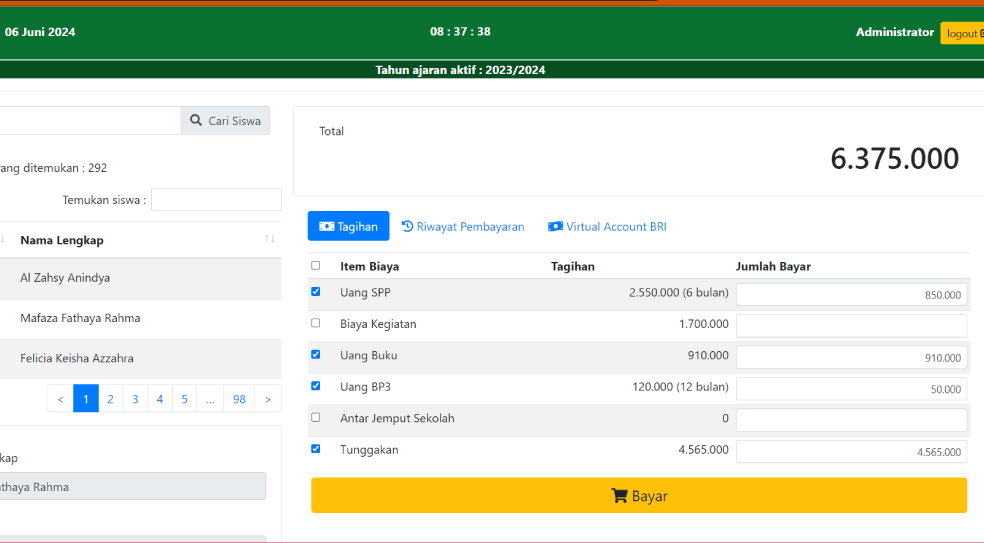Go to previous page arrow in pagination
The height and width of the screenshot is (543, 984).
point(60,399)
